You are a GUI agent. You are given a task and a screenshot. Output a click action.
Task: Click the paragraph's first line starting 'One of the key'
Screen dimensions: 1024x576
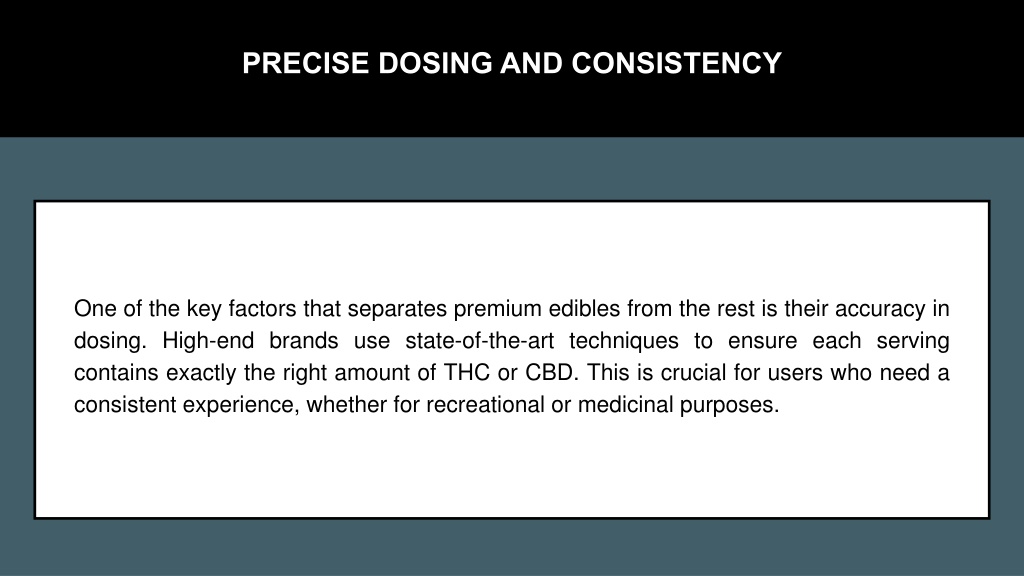click(x=511, y=309)
